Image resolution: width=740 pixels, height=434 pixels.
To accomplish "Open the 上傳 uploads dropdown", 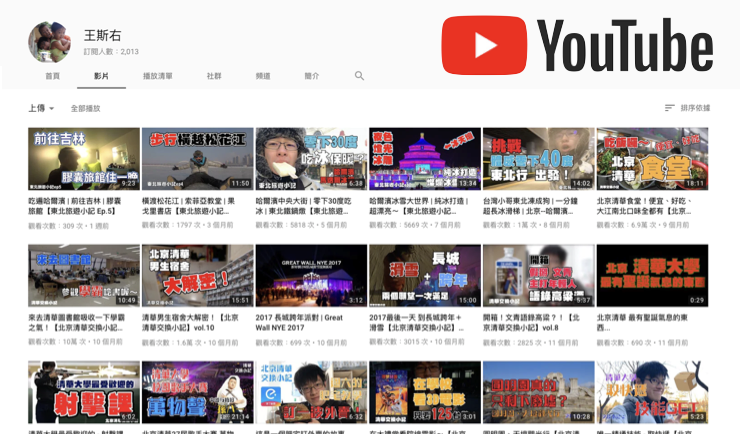I will coord(41,108).
